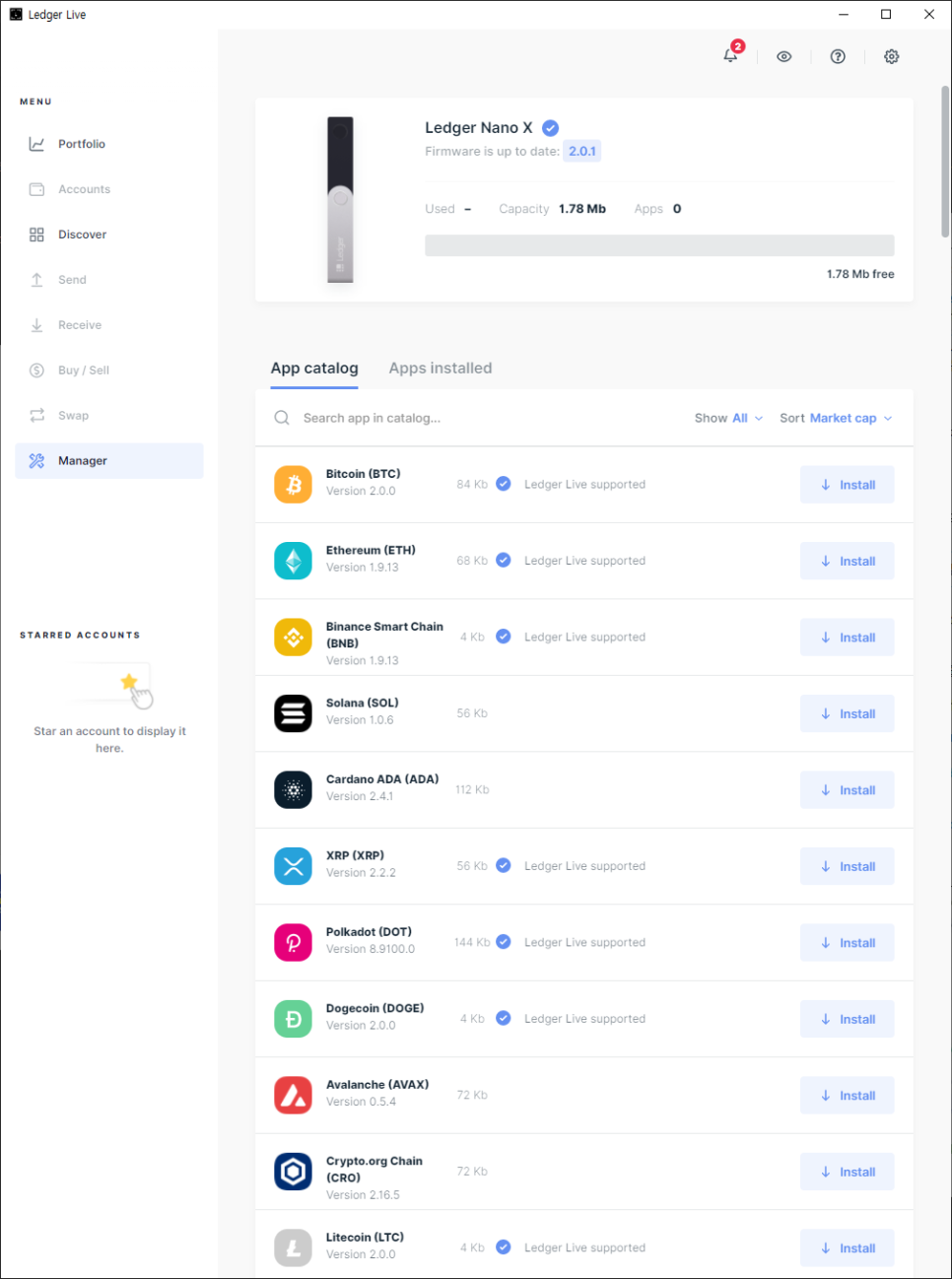The height and width of the screenshot is (1279, 952).
Task: Click the Send arrow icon
Action: (36, 280)
